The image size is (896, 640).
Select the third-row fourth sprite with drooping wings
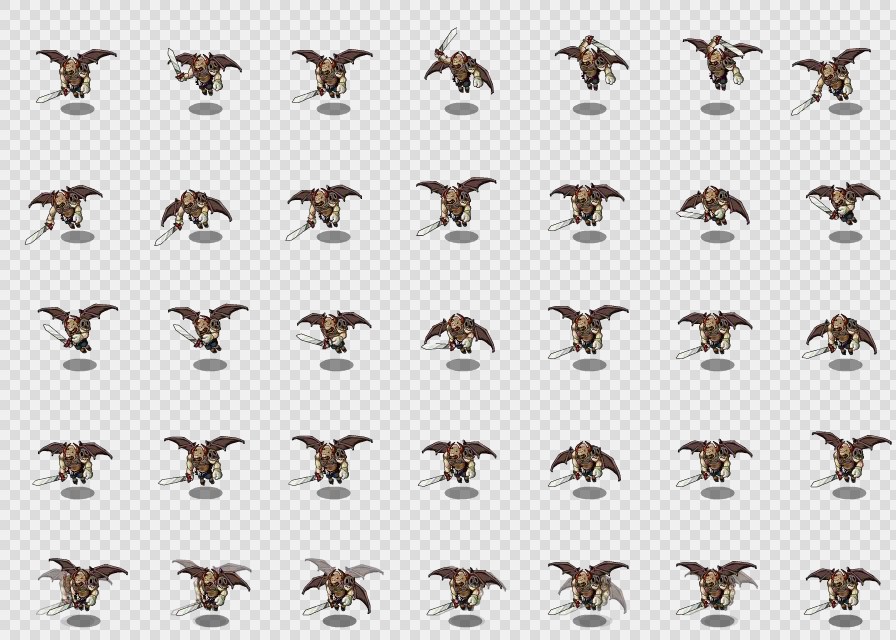(x=458, y=332)
